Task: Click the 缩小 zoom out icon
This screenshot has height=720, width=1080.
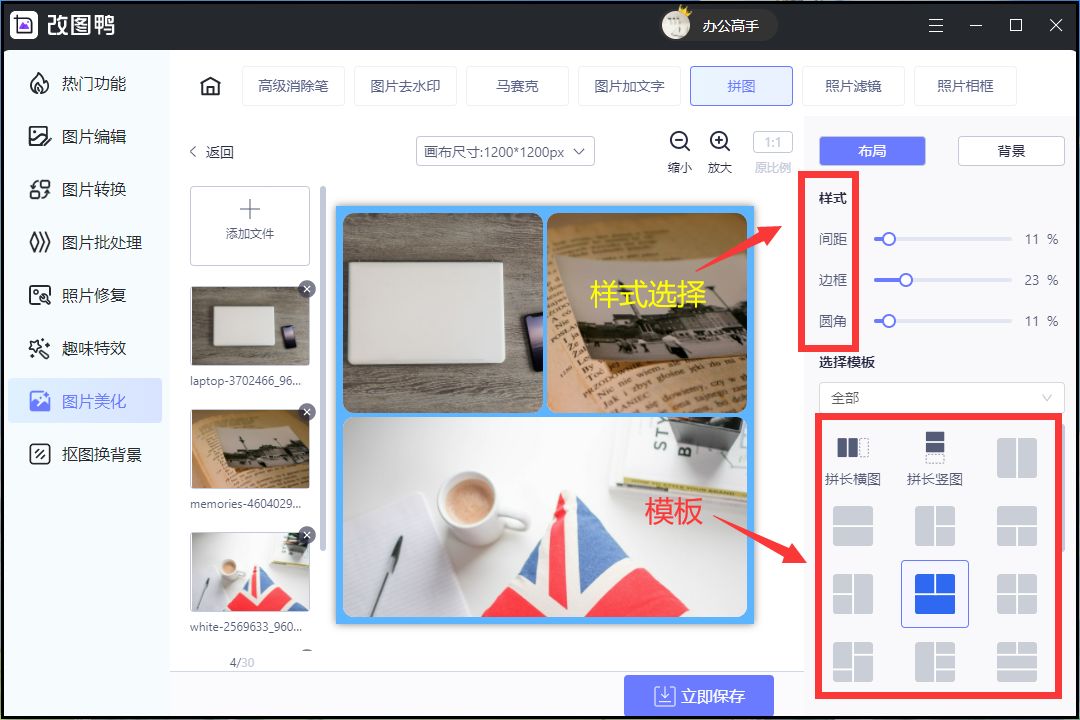Action: pos(679,142)
